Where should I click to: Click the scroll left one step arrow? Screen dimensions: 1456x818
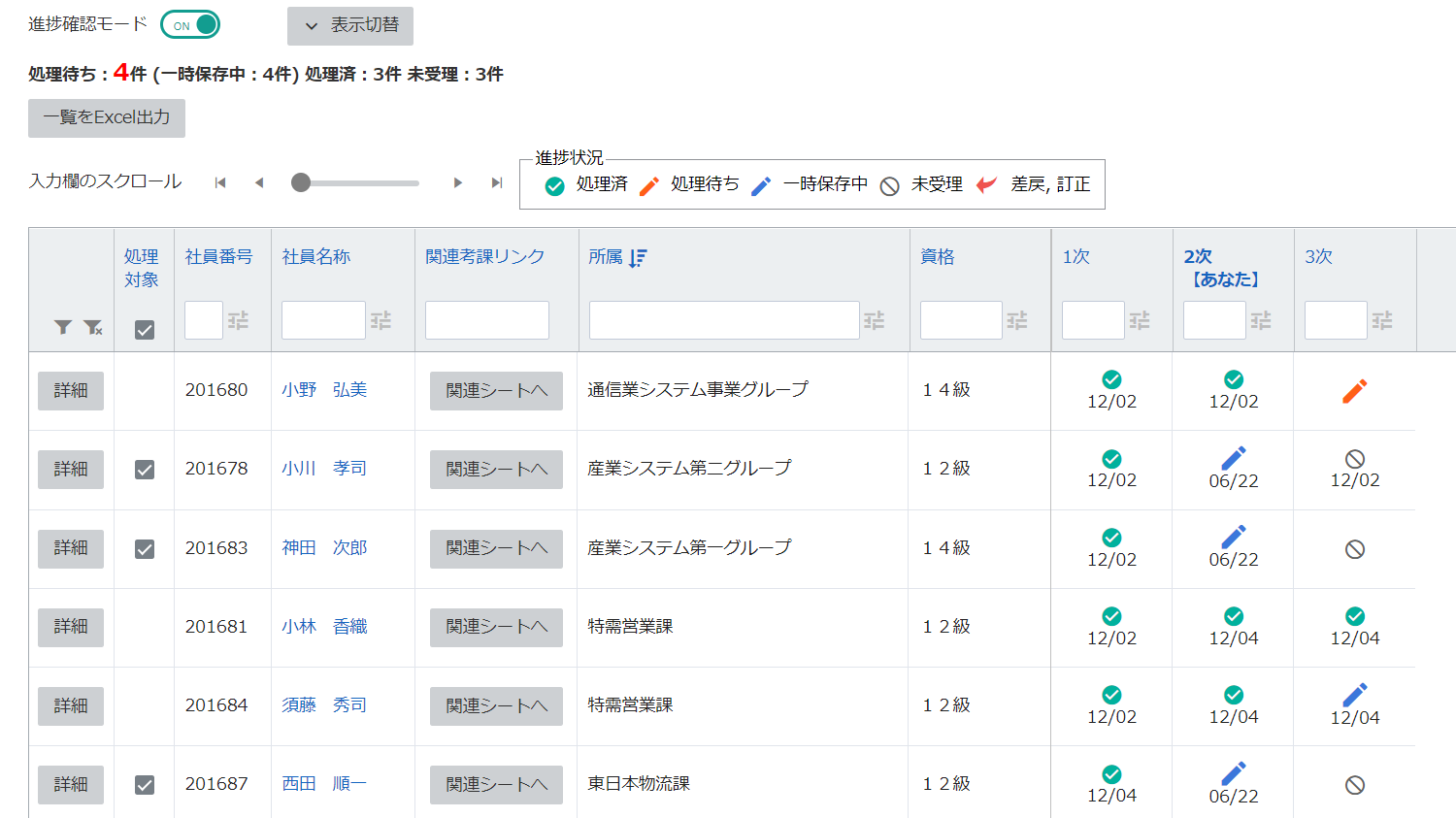pos(259,183)
